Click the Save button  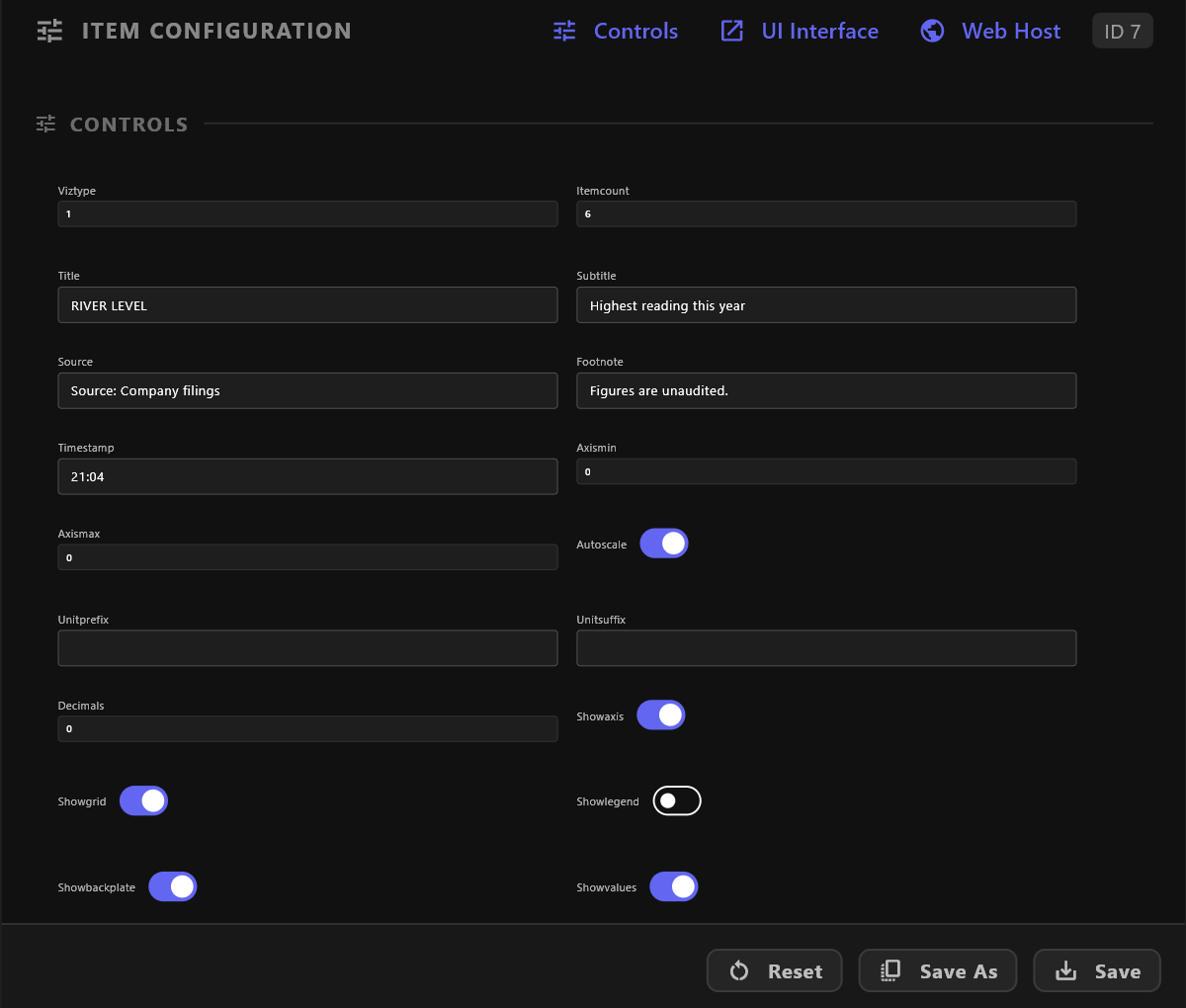point(1097,970)
